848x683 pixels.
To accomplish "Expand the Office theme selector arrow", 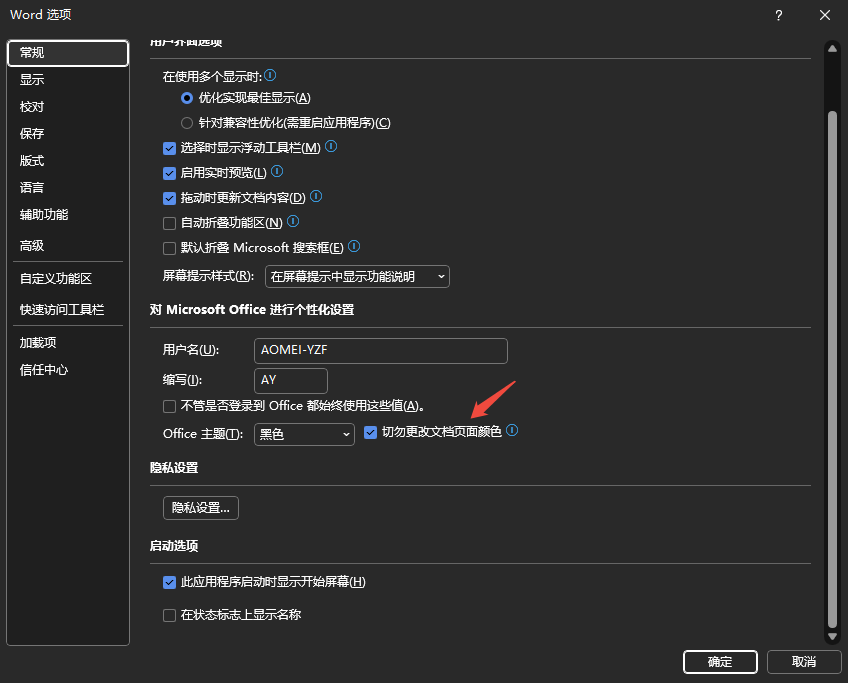I will point(344,434).
